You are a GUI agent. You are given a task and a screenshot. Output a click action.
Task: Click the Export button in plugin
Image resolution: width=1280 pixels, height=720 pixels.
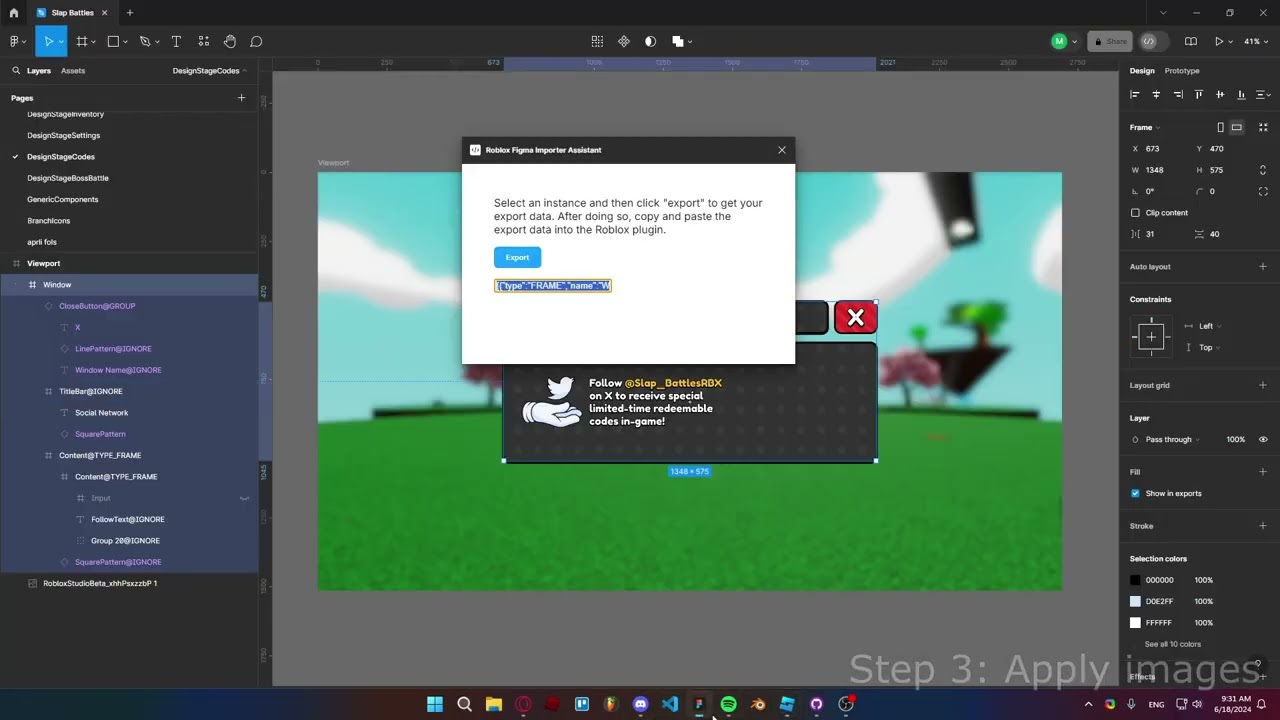(517, 257)
